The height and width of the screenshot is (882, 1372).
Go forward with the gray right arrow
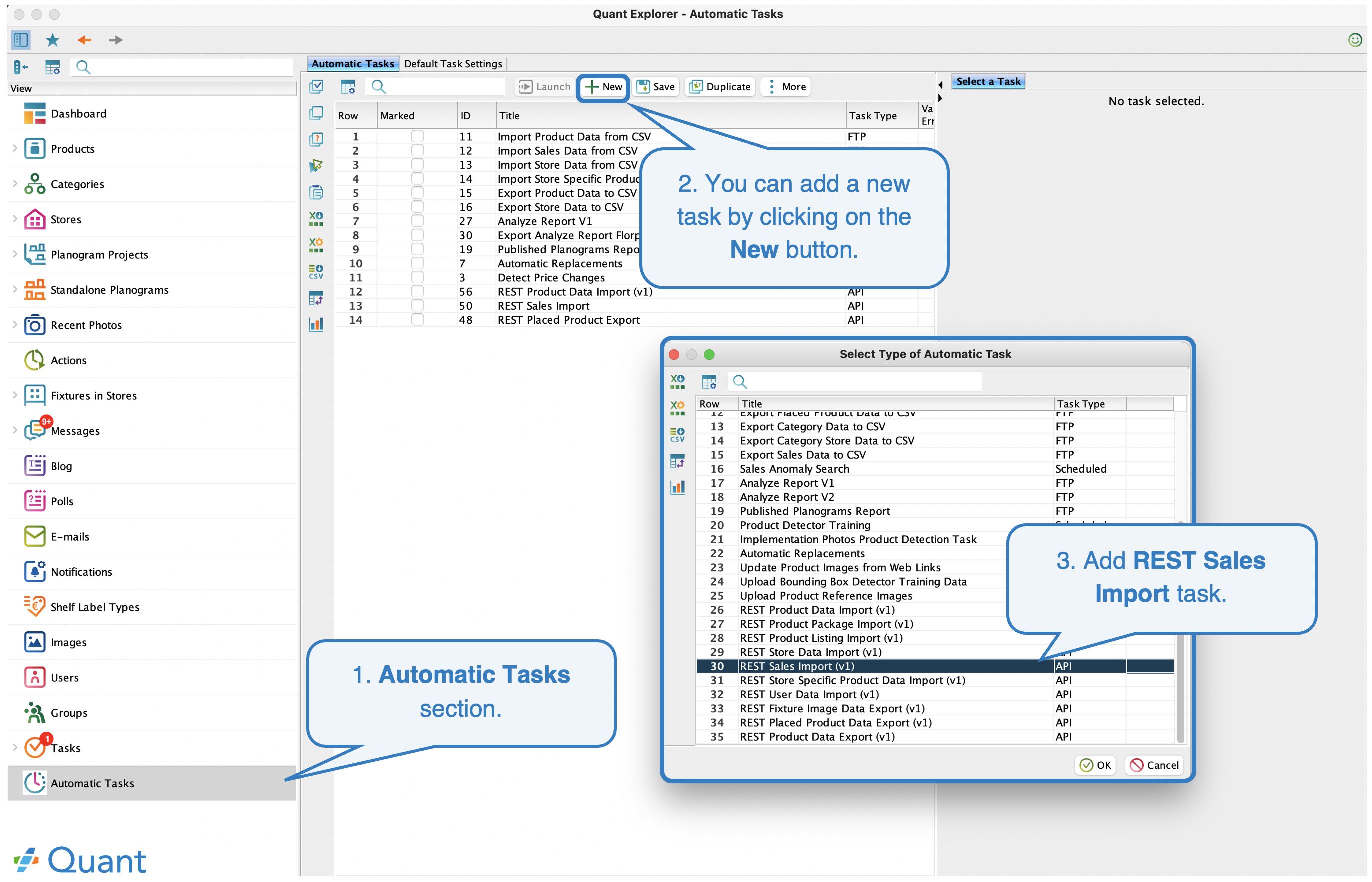[115, 40]
